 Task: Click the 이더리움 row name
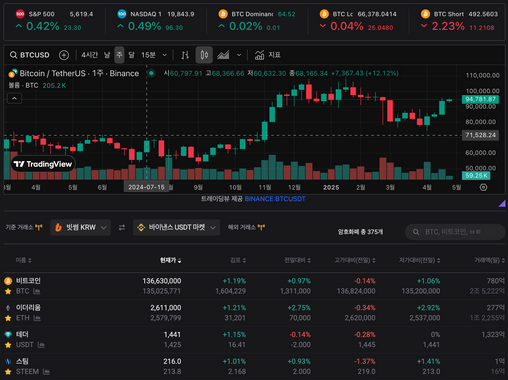(x=28, y=308)
